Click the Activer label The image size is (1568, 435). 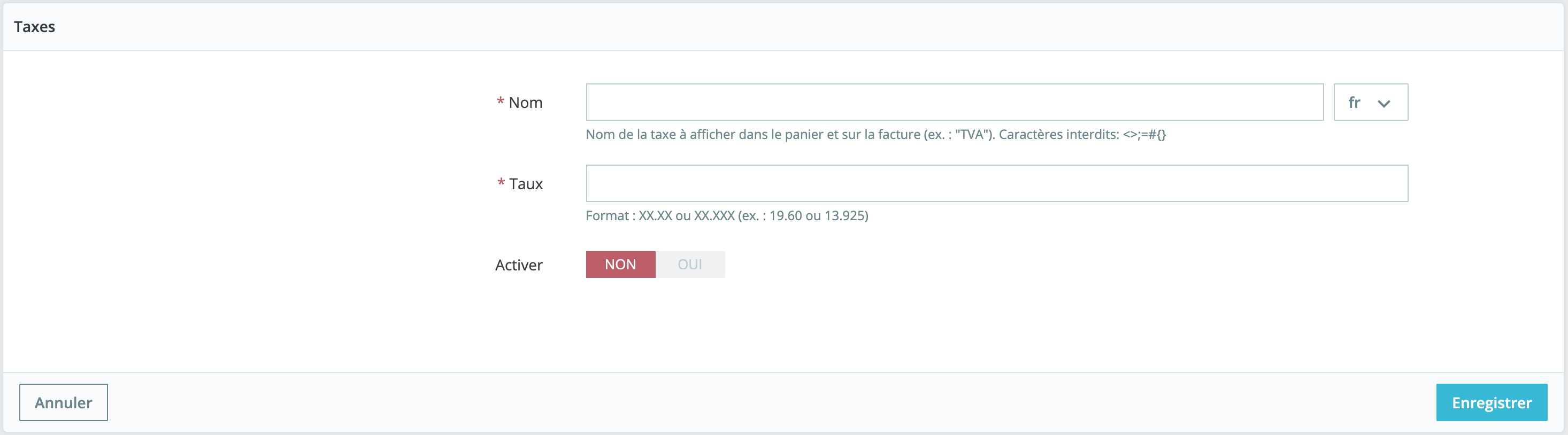click(519, 265)
